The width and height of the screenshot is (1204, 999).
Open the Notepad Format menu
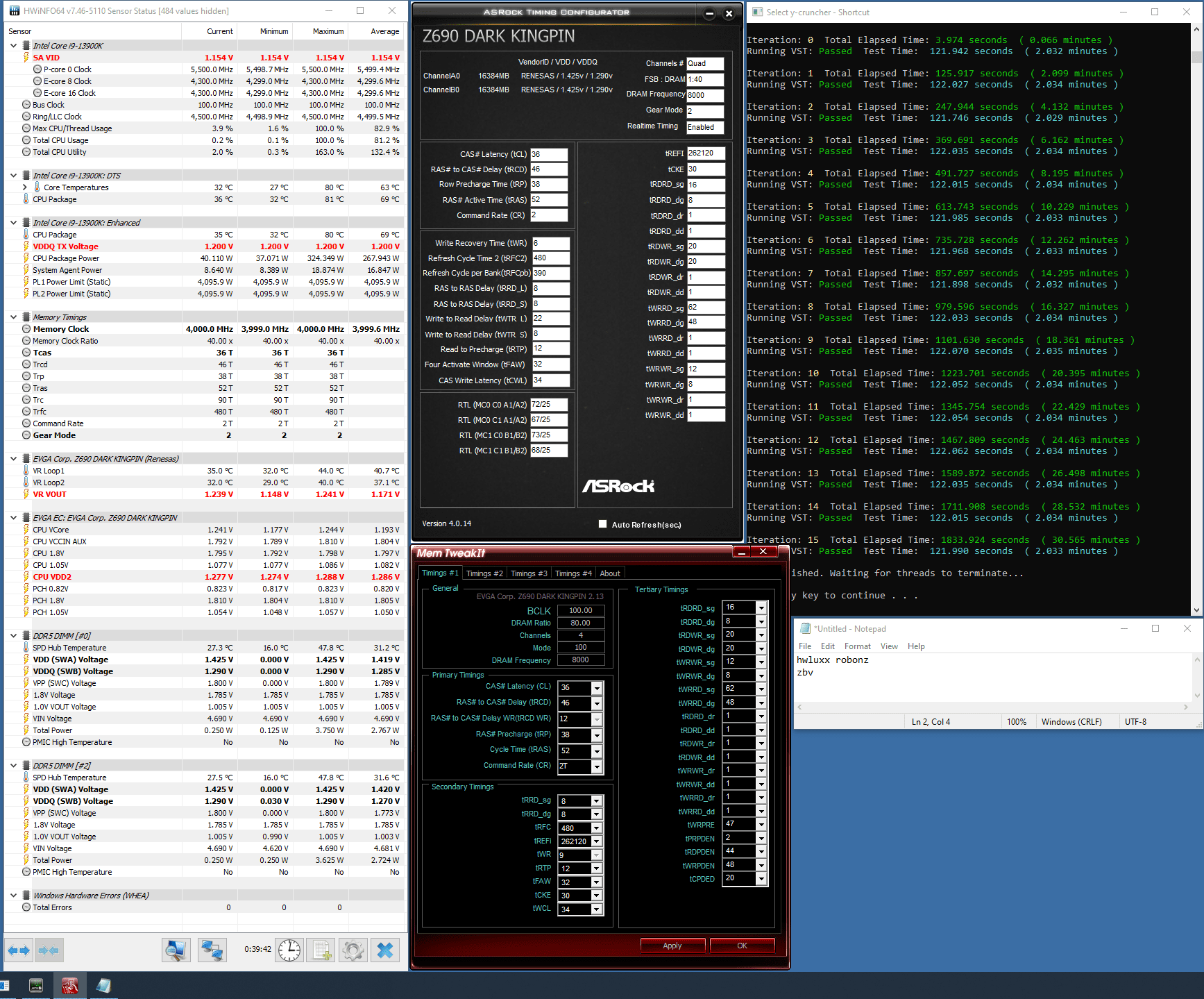858,646
